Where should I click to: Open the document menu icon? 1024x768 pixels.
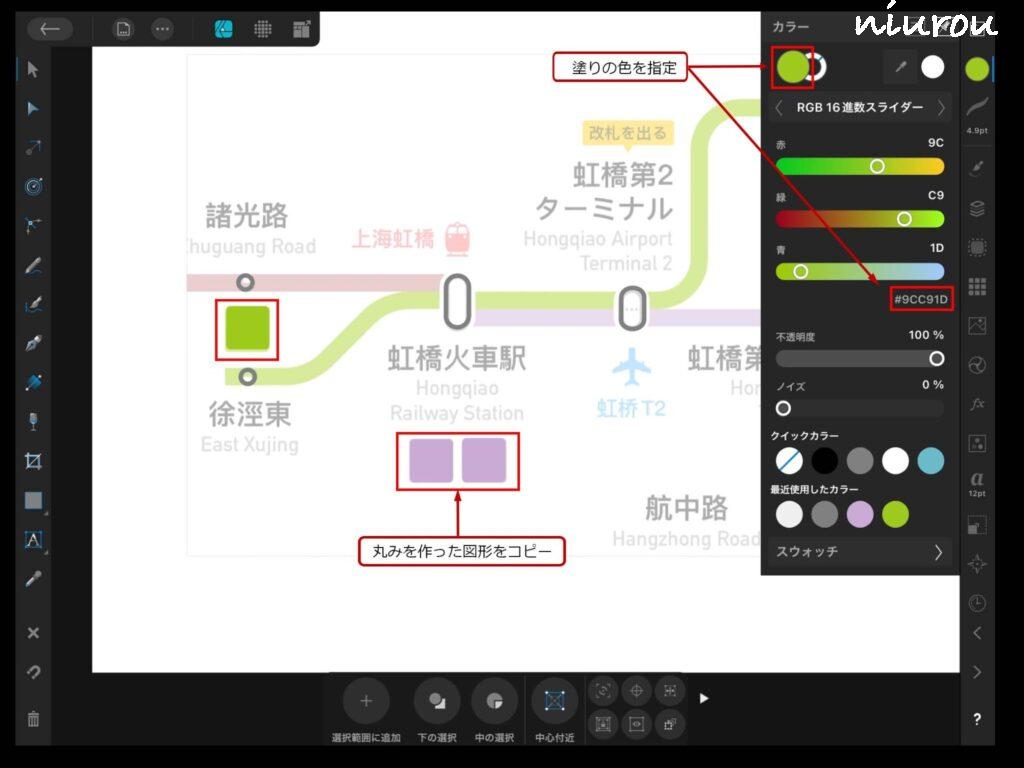point(123,29)
